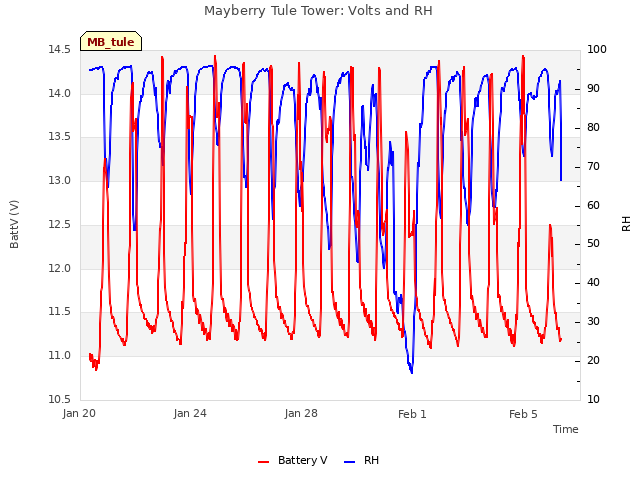640x480 pixels.
Task: Click the 20 RH tick label
Action: coord(593,360)
